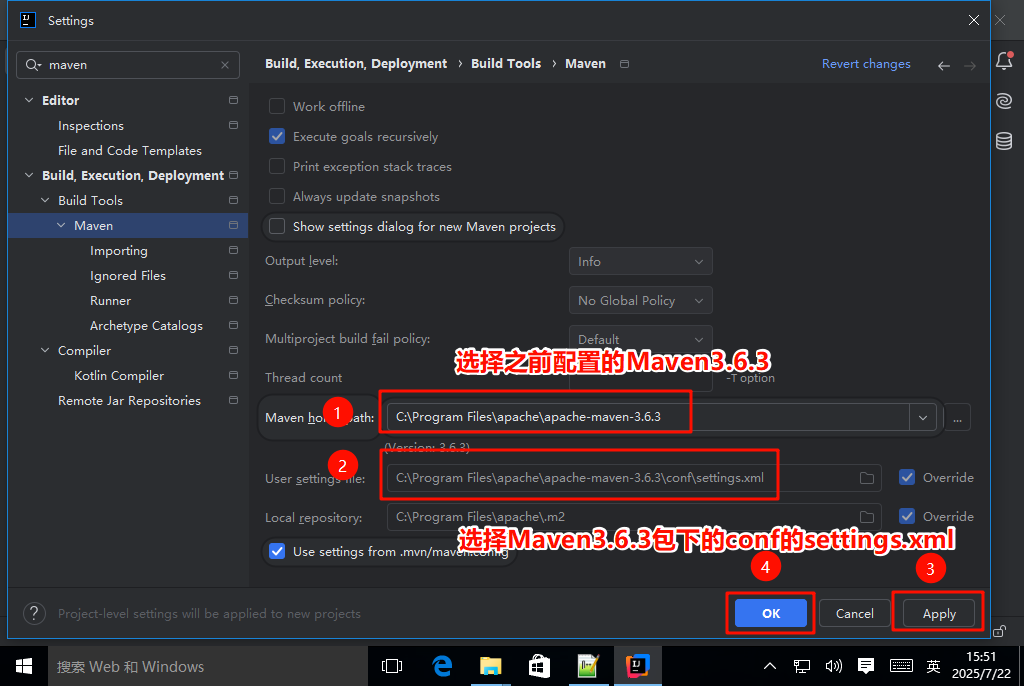Uncheck Execute goals recursively
The width and height of the screenshot is (1024, 686).
pos(277,137)
